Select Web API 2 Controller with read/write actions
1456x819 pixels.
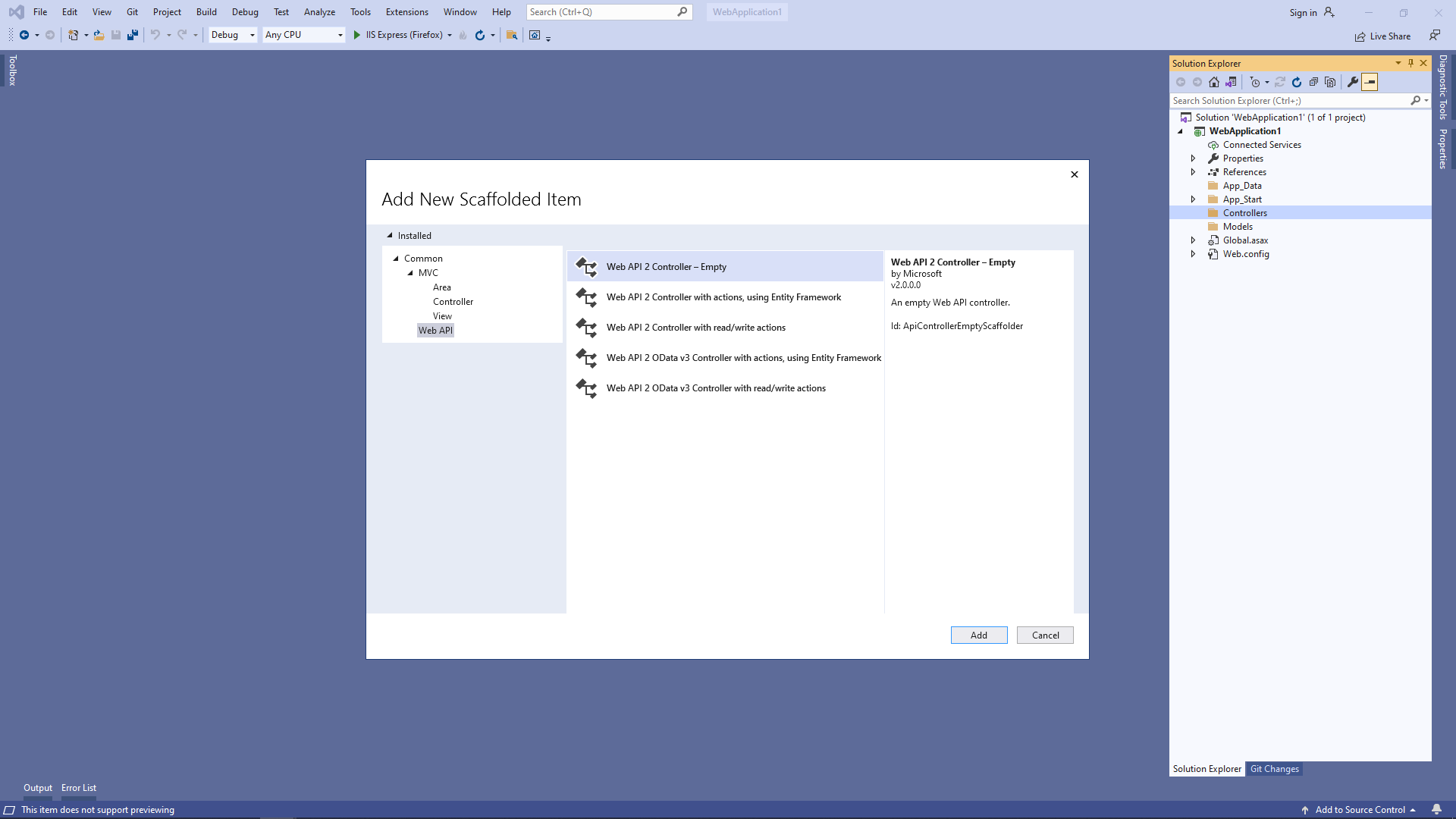coord(695,328)
